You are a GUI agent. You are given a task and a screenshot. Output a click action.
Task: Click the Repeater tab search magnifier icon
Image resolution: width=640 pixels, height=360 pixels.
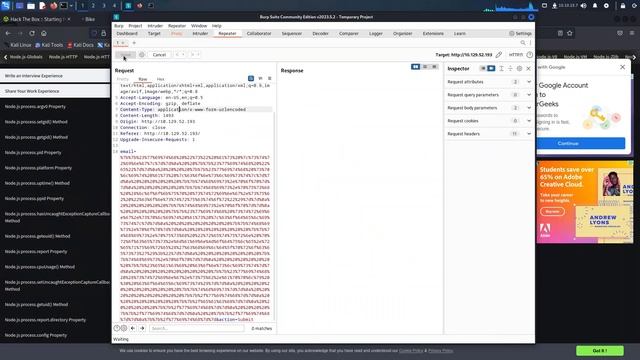coord(523,42)
